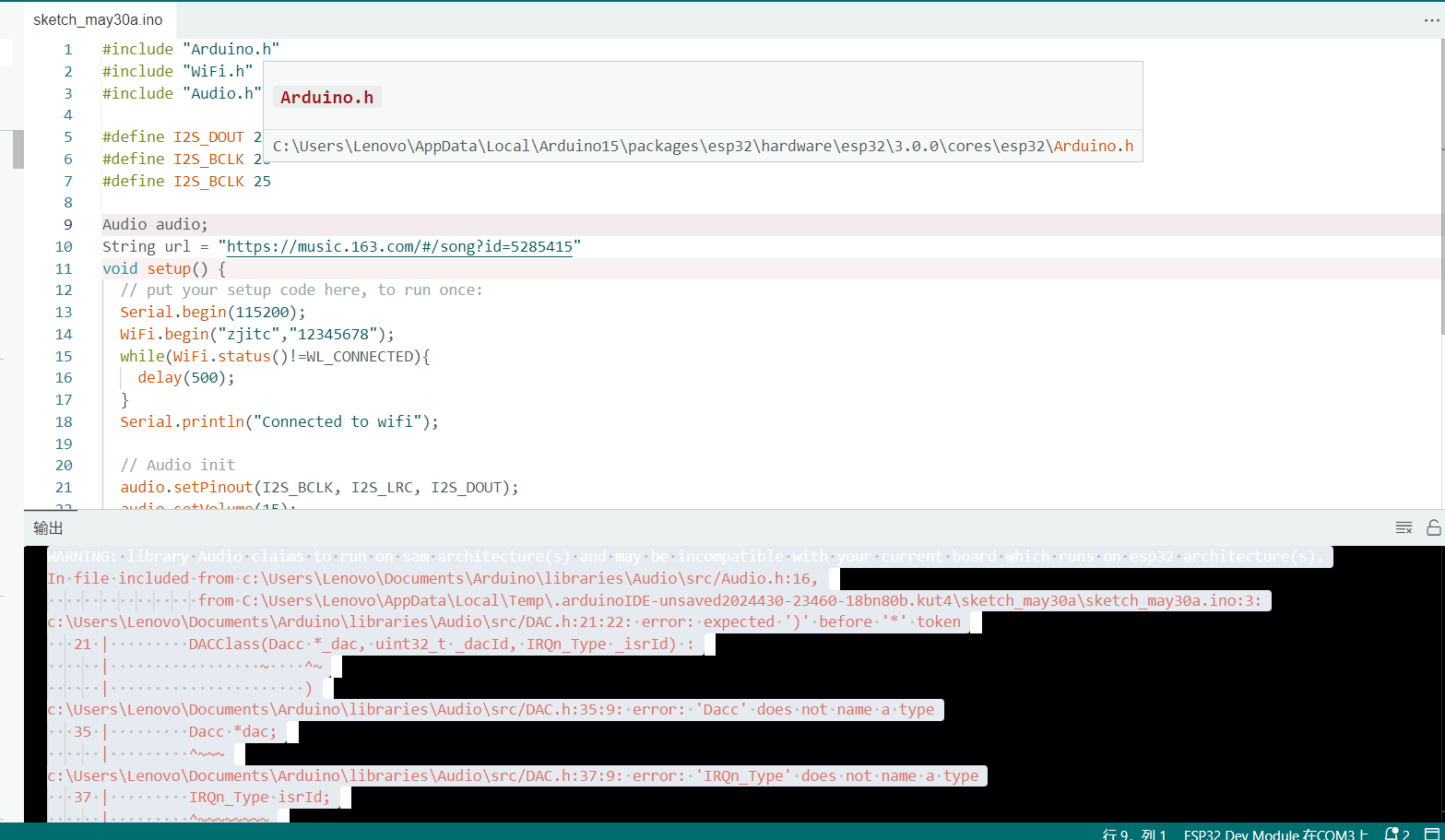This screenshot has height=840, width=1445.
Task: Click line number 21 in the gutter
Action: click(64, 487)
